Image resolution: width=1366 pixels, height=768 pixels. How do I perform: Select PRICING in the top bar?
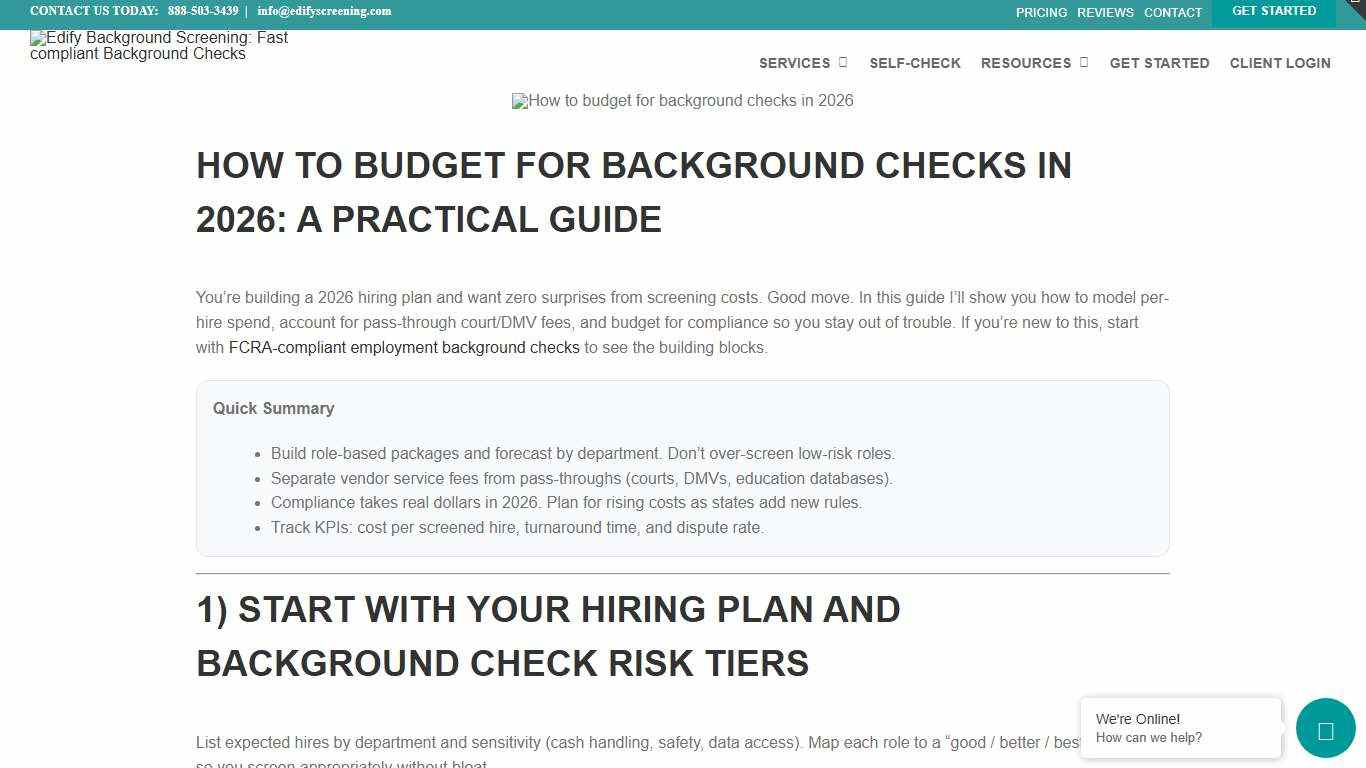pos(1041,12)
